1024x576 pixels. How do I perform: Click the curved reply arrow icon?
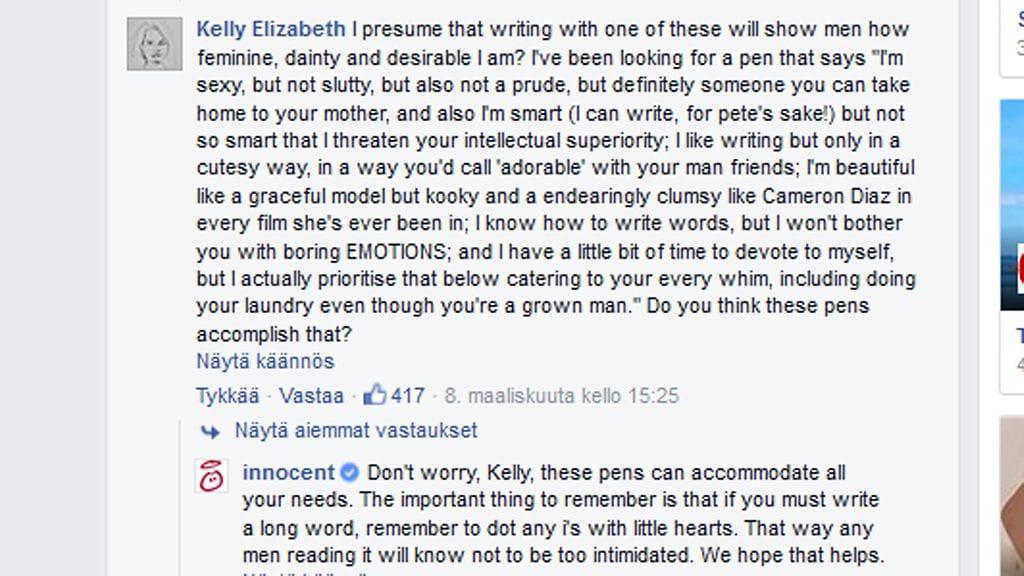pos(210,431)
